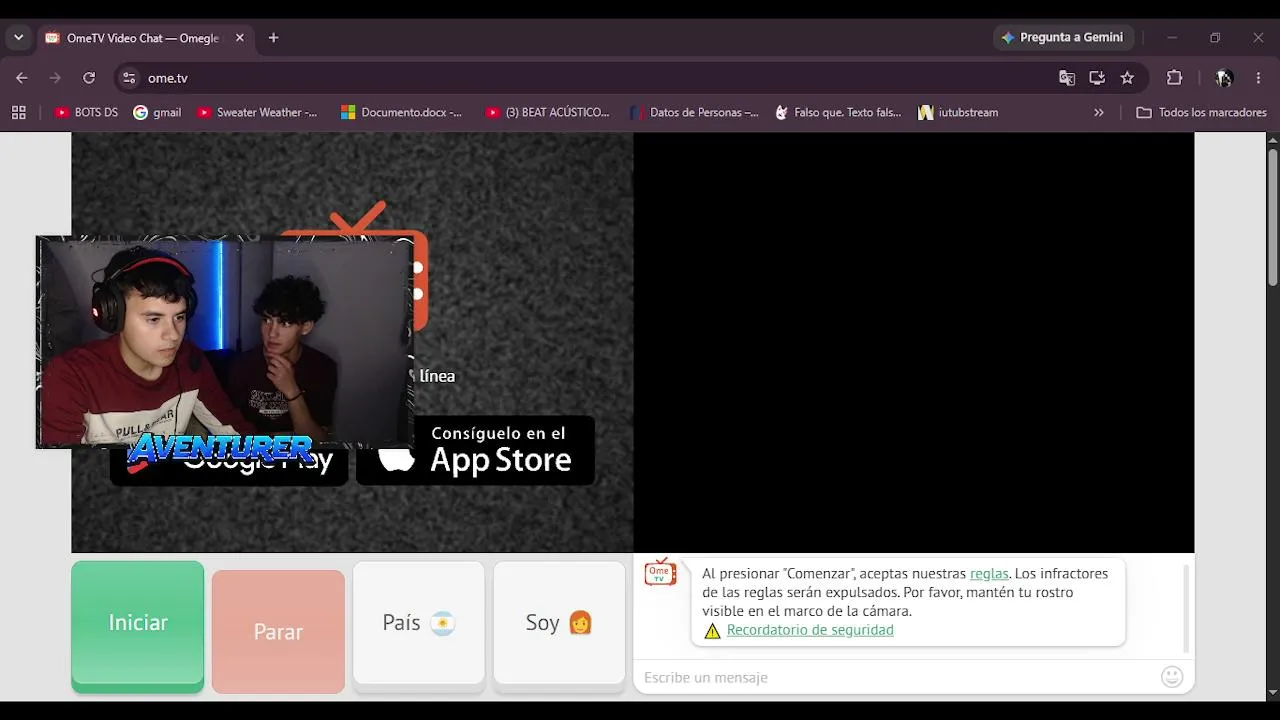
Task: Open the Datos de Personas bookmark
Action: pos(694,113)
